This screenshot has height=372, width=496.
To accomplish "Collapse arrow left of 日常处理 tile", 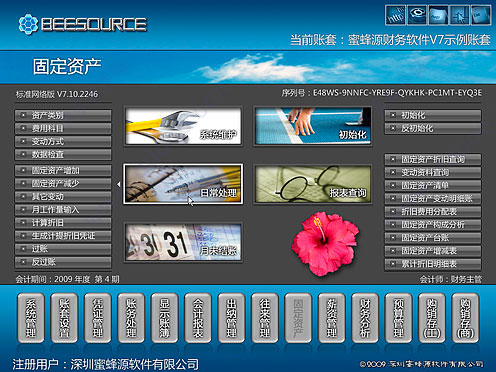I will [118, 184].
